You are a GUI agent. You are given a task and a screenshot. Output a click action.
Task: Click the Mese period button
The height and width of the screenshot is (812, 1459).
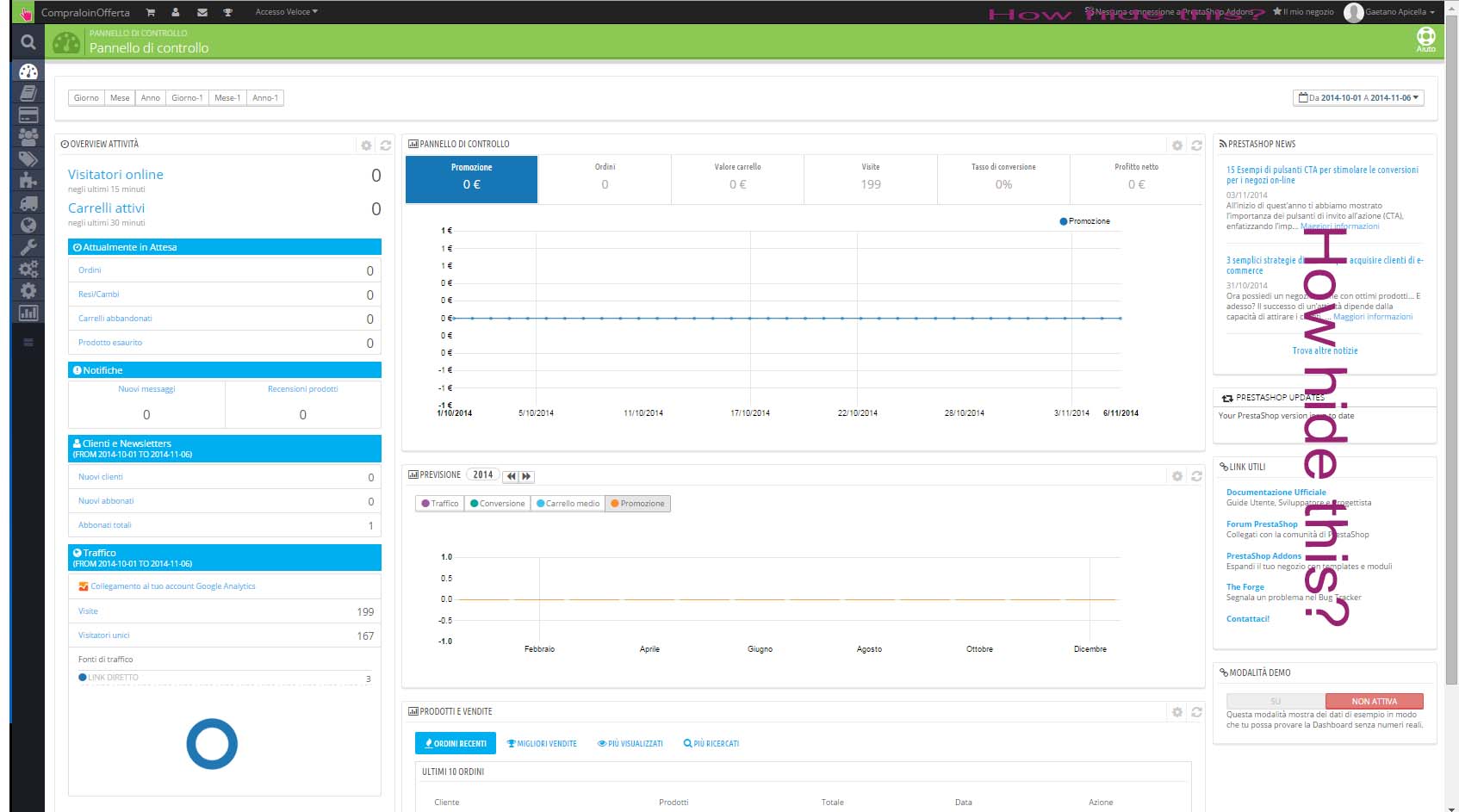(120, 98)
